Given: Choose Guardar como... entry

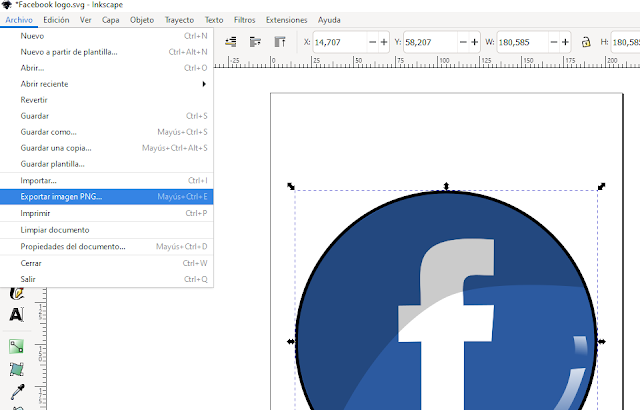Looking at the screenshot, I should tap(107, 132).
